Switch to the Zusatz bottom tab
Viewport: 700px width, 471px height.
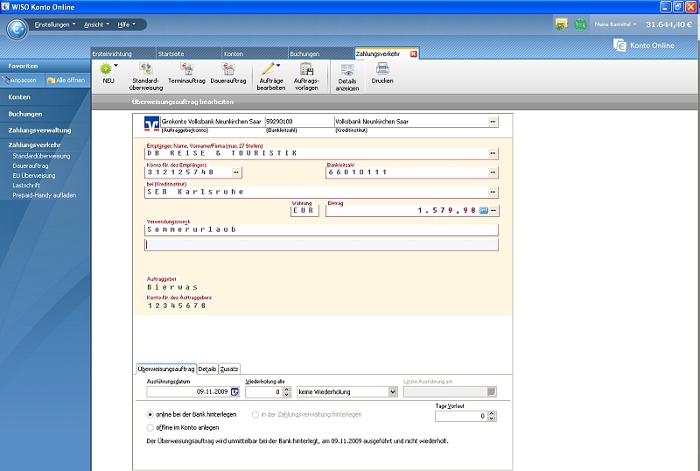[x=229, y=369]
